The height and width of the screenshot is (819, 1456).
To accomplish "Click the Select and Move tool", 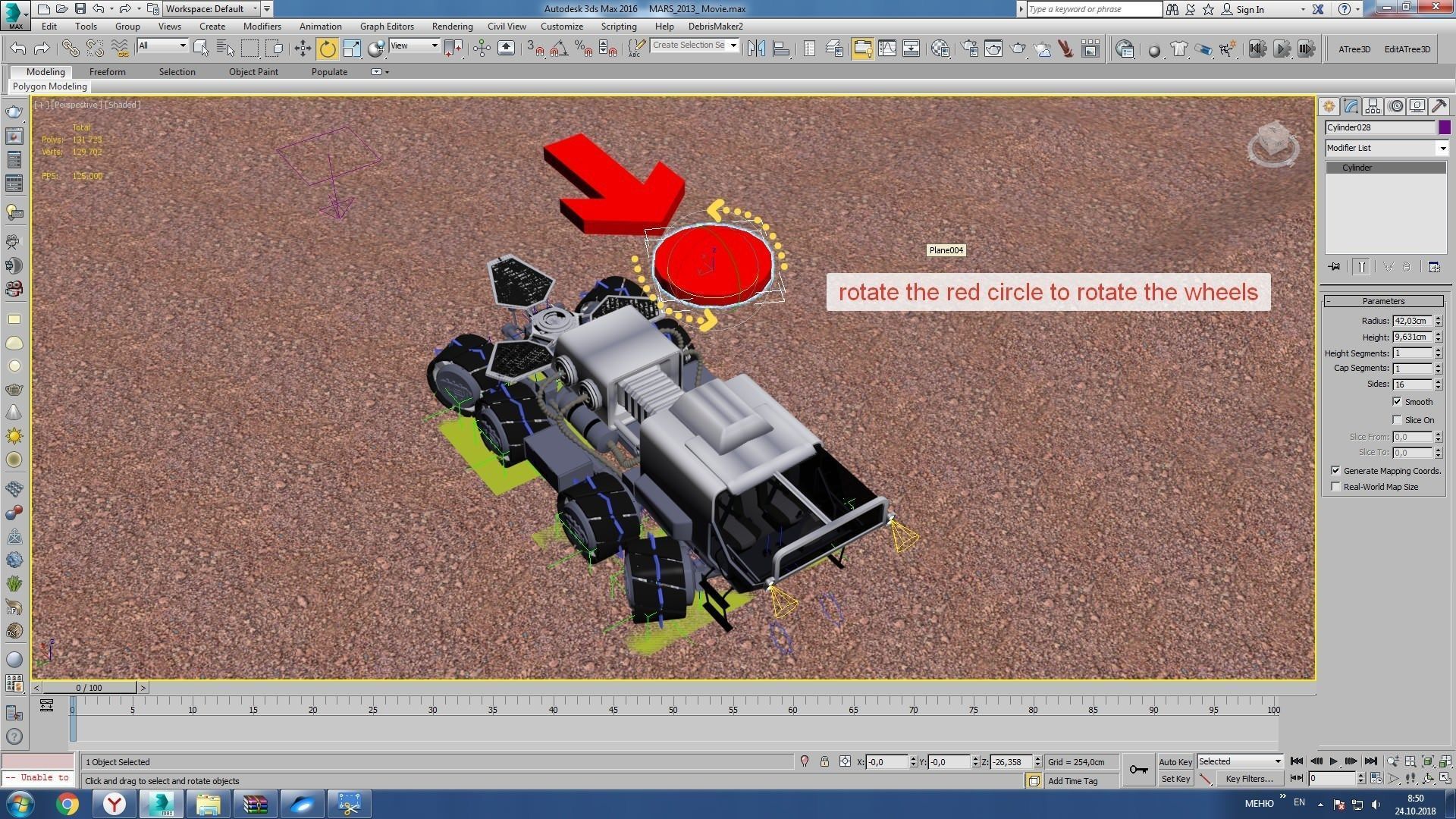I will (303, 49).
